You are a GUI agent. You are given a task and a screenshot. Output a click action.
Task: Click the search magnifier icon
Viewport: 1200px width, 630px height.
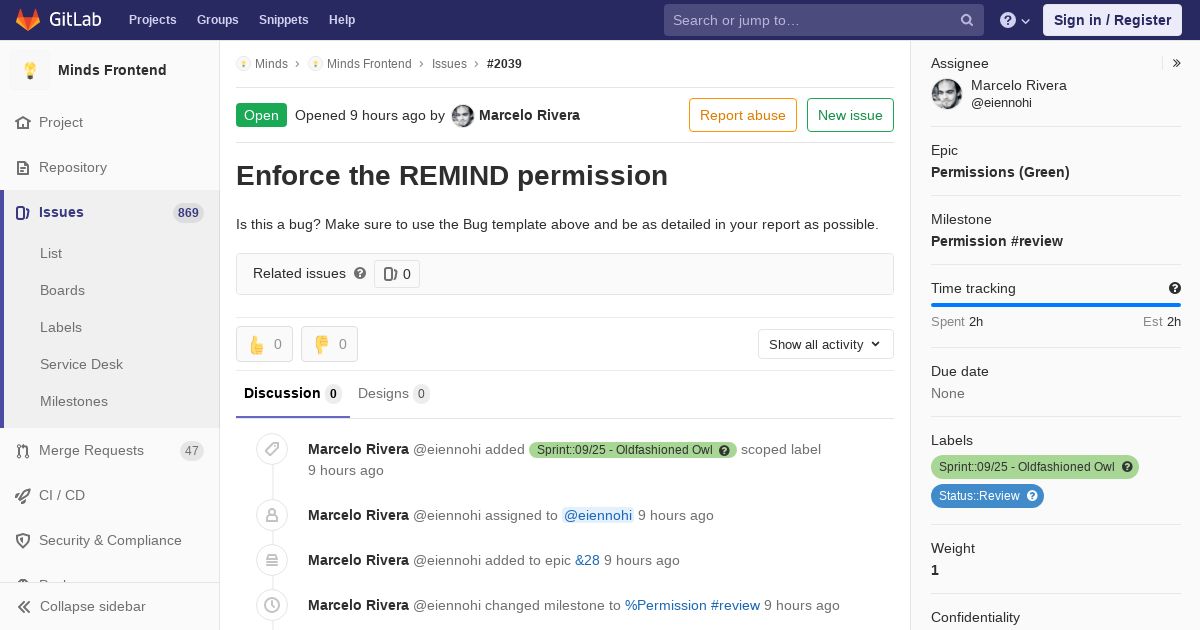click(966, 20)
